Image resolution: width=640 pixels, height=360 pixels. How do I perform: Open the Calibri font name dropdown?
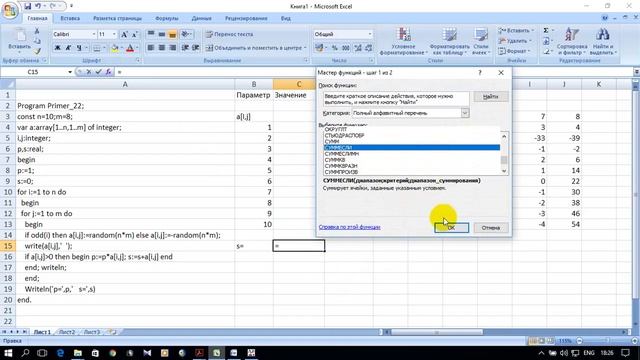point(93,34)
